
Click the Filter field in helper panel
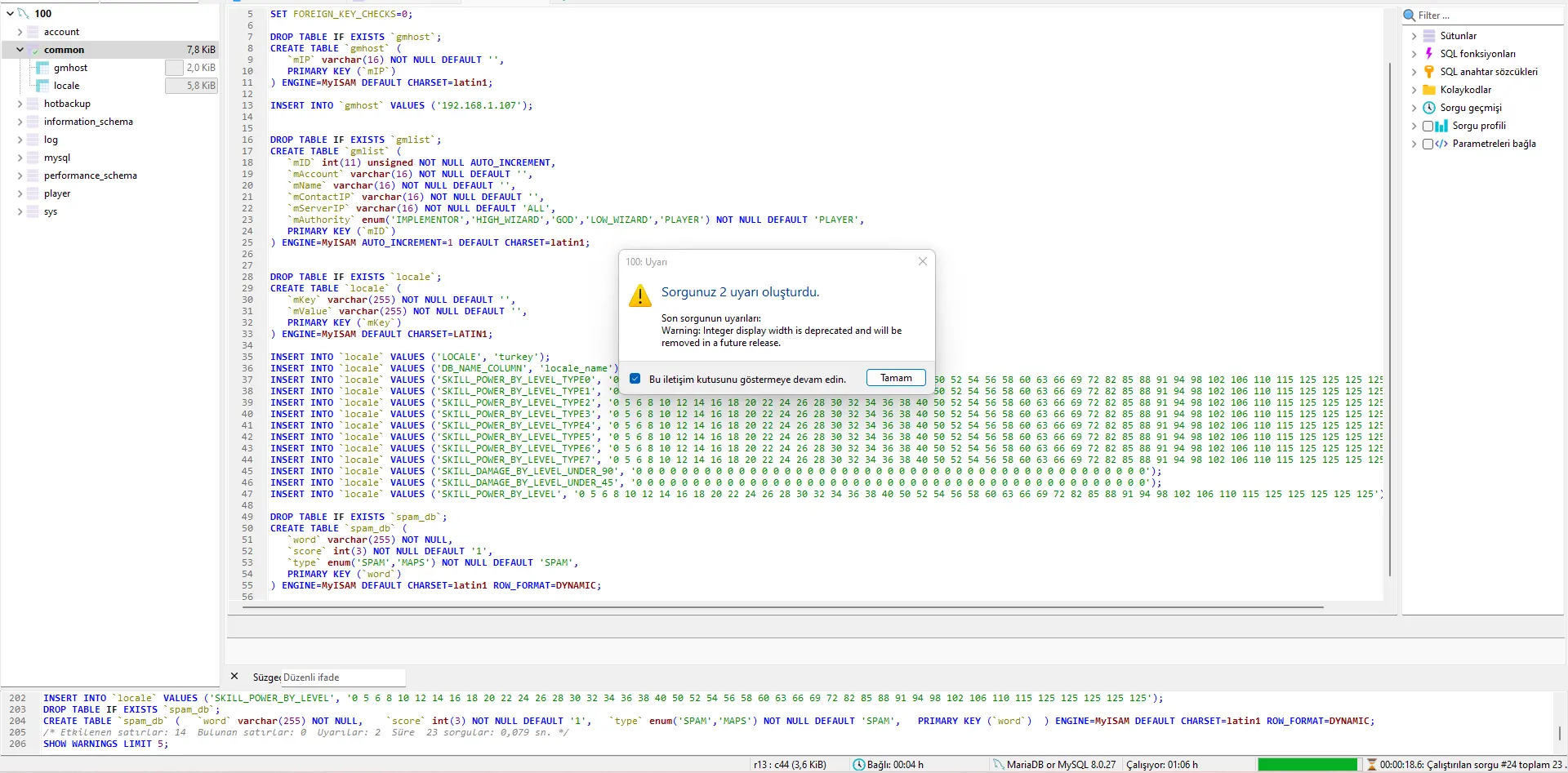(1483, 16)
